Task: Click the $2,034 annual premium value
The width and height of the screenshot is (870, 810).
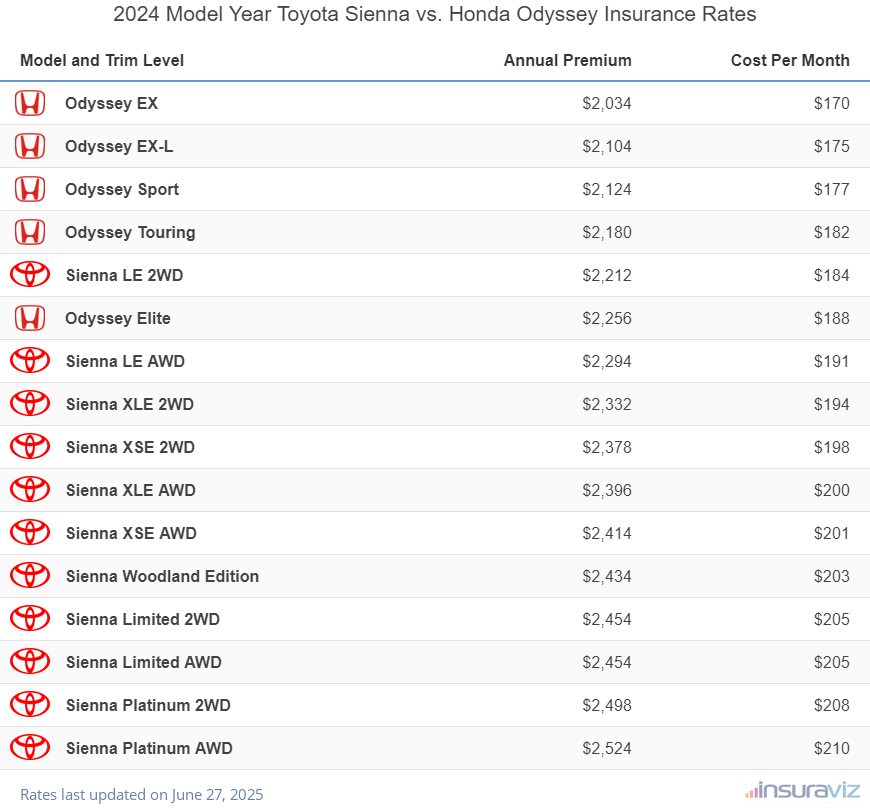Action: (x=607, y=104)
